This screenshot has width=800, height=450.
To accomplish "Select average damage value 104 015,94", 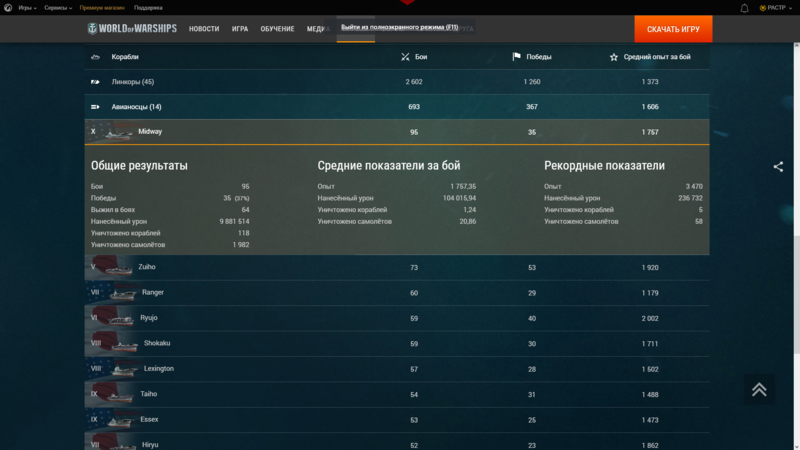I will pos(459,198).
